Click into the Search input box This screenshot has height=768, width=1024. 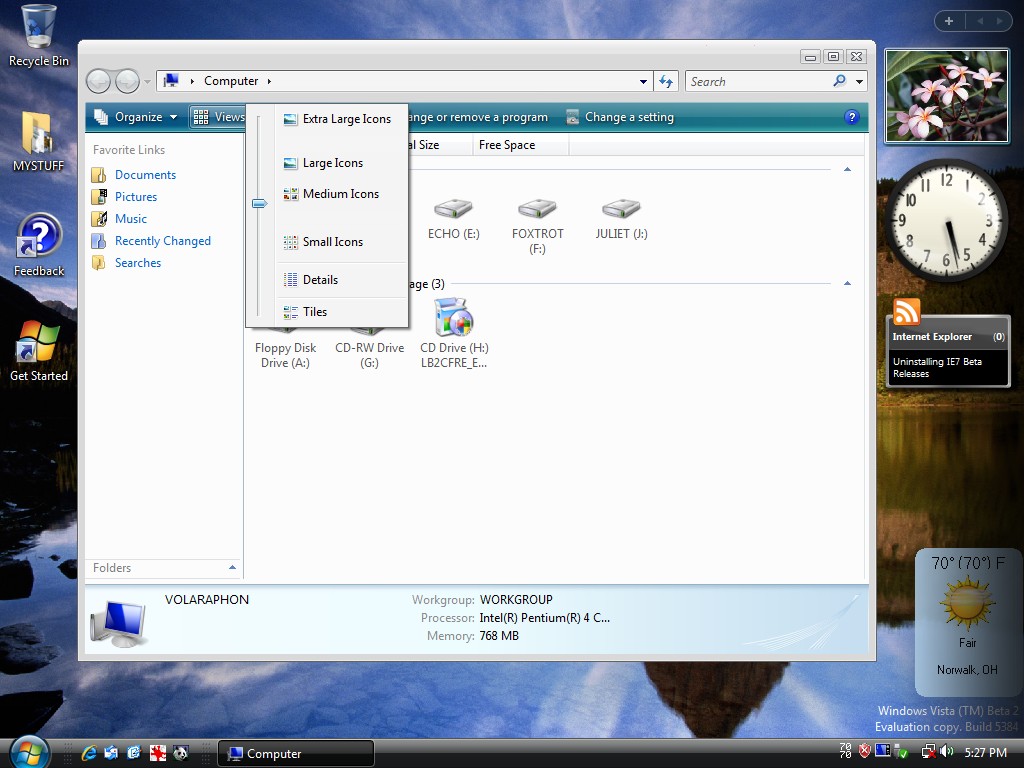point(758,82)
